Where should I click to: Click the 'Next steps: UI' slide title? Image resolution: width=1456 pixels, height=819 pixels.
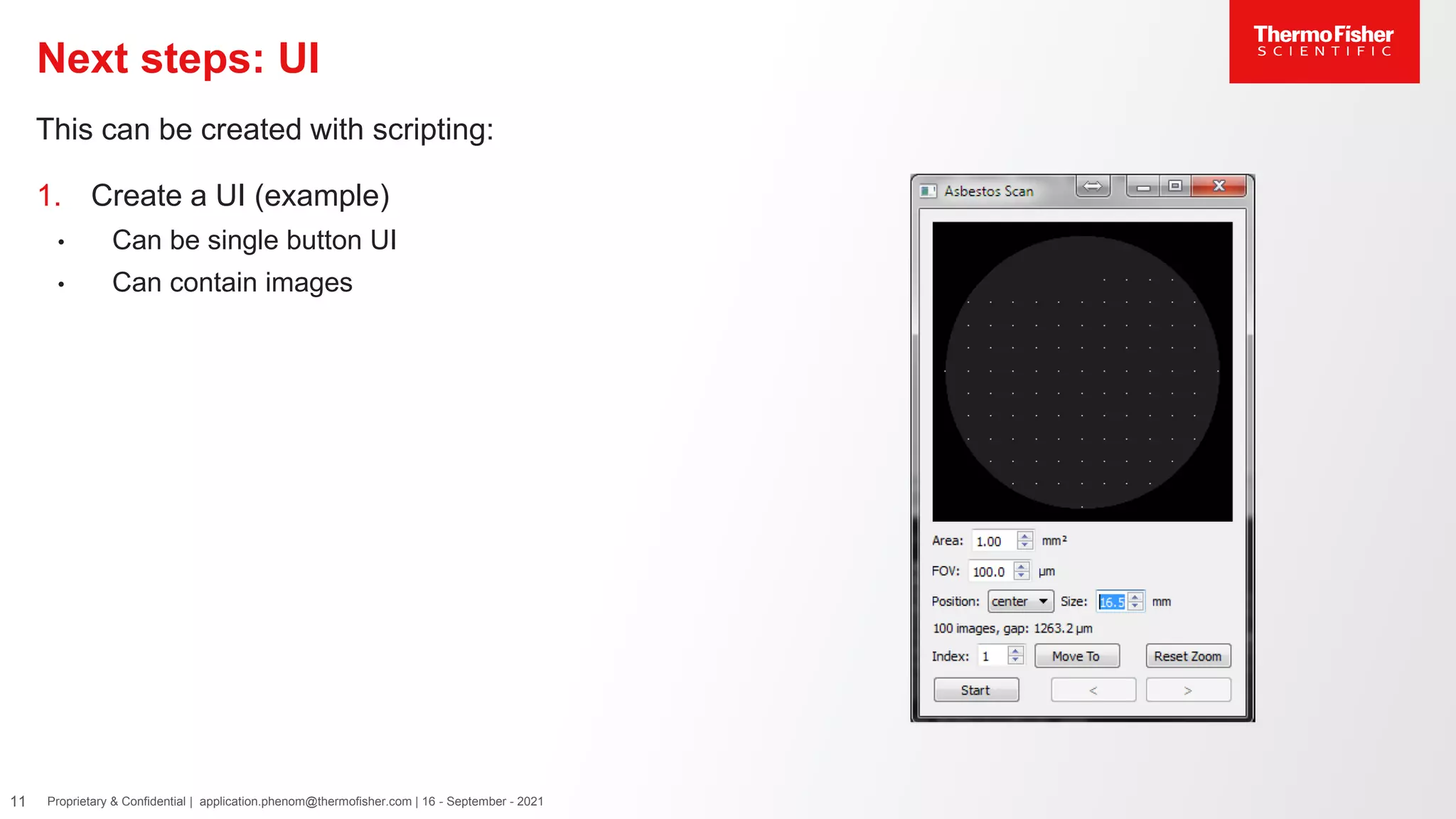pyautogui.click(x=178, y=58)
